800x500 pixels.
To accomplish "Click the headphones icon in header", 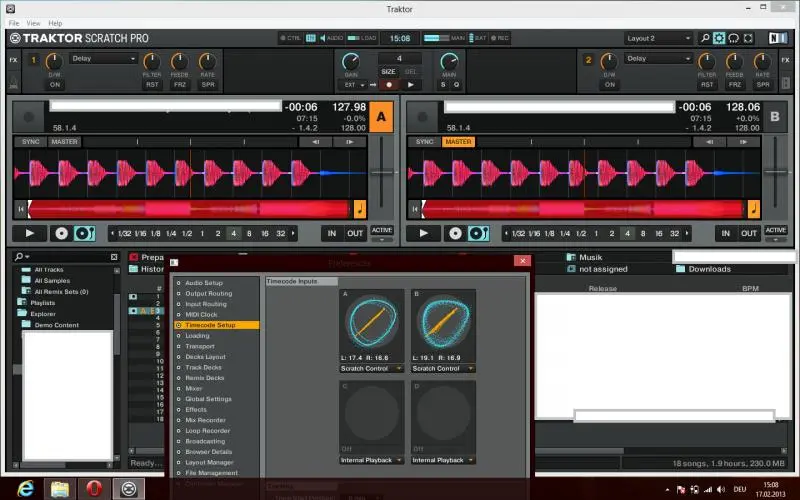I will click(x=735, y=38).
